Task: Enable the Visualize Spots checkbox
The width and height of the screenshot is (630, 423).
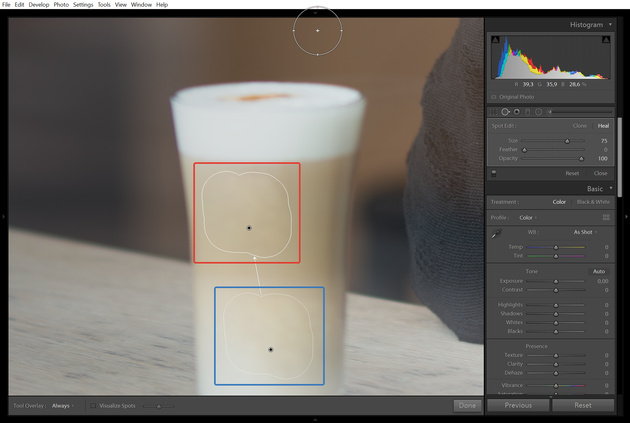Action: click(x=93, y=406)
